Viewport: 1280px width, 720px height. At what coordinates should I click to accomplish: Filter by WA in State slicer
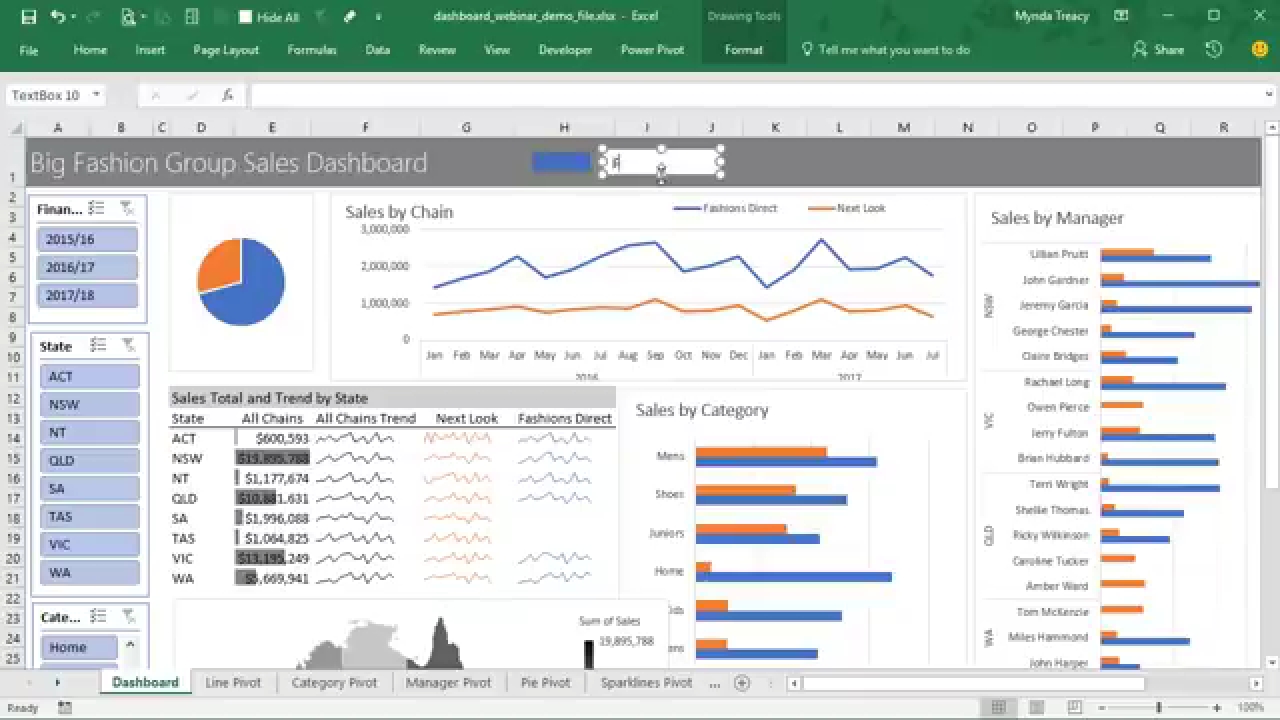89,572
